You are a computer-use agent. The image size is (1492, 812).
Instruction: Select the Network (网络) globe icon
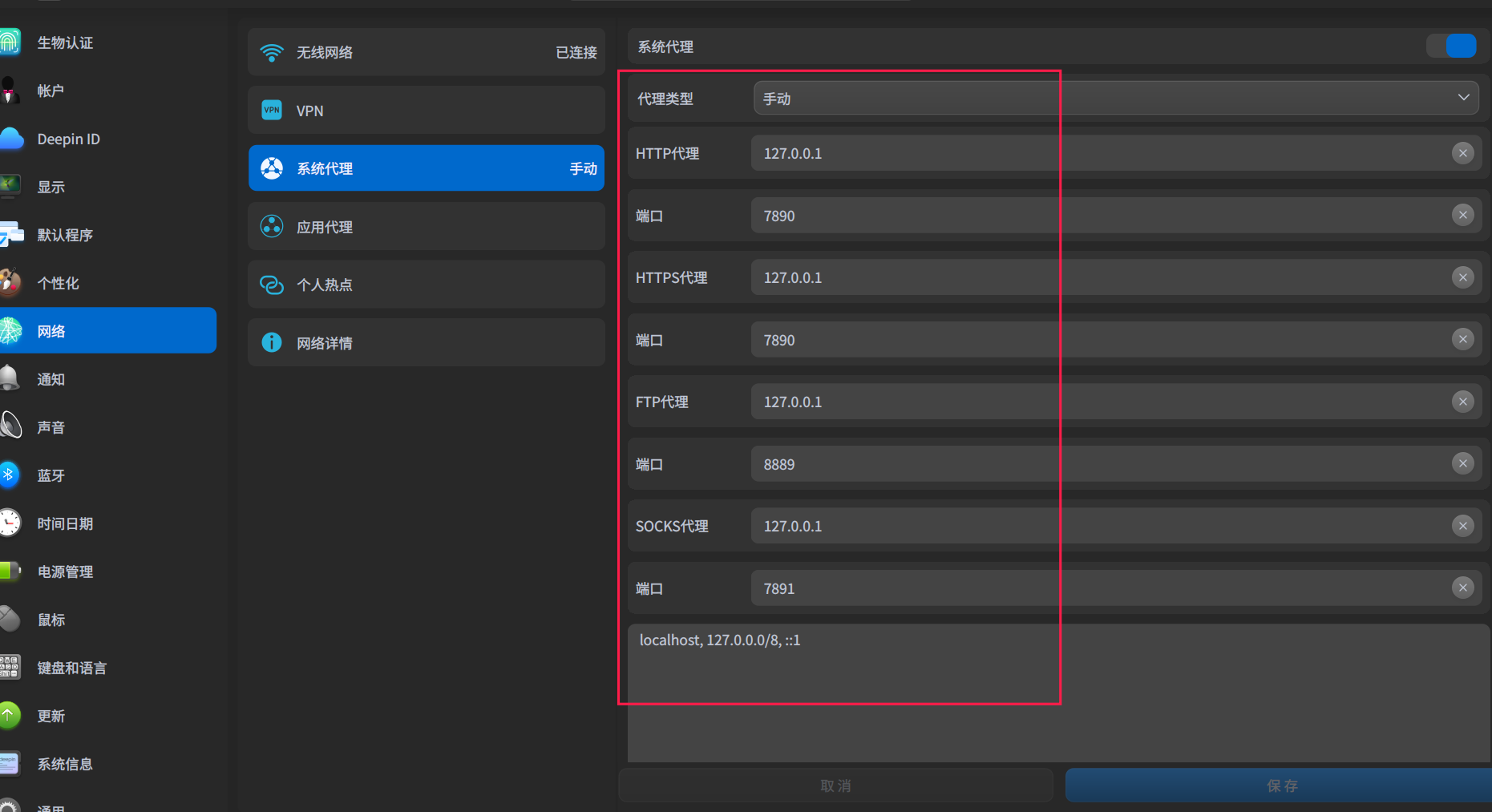(10, 331)
